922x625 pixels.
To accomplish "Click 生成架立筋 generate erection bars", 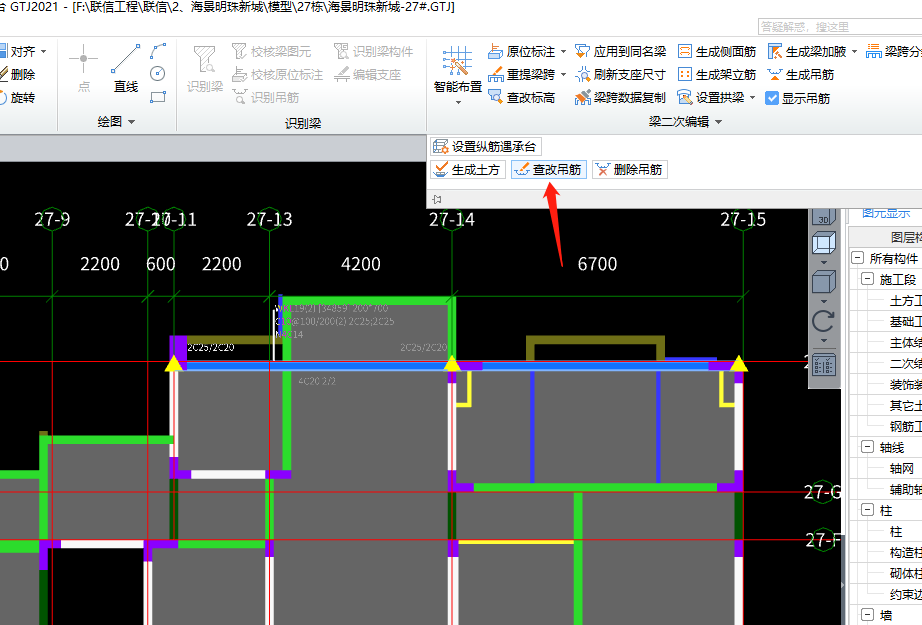I will click(717, 75).
